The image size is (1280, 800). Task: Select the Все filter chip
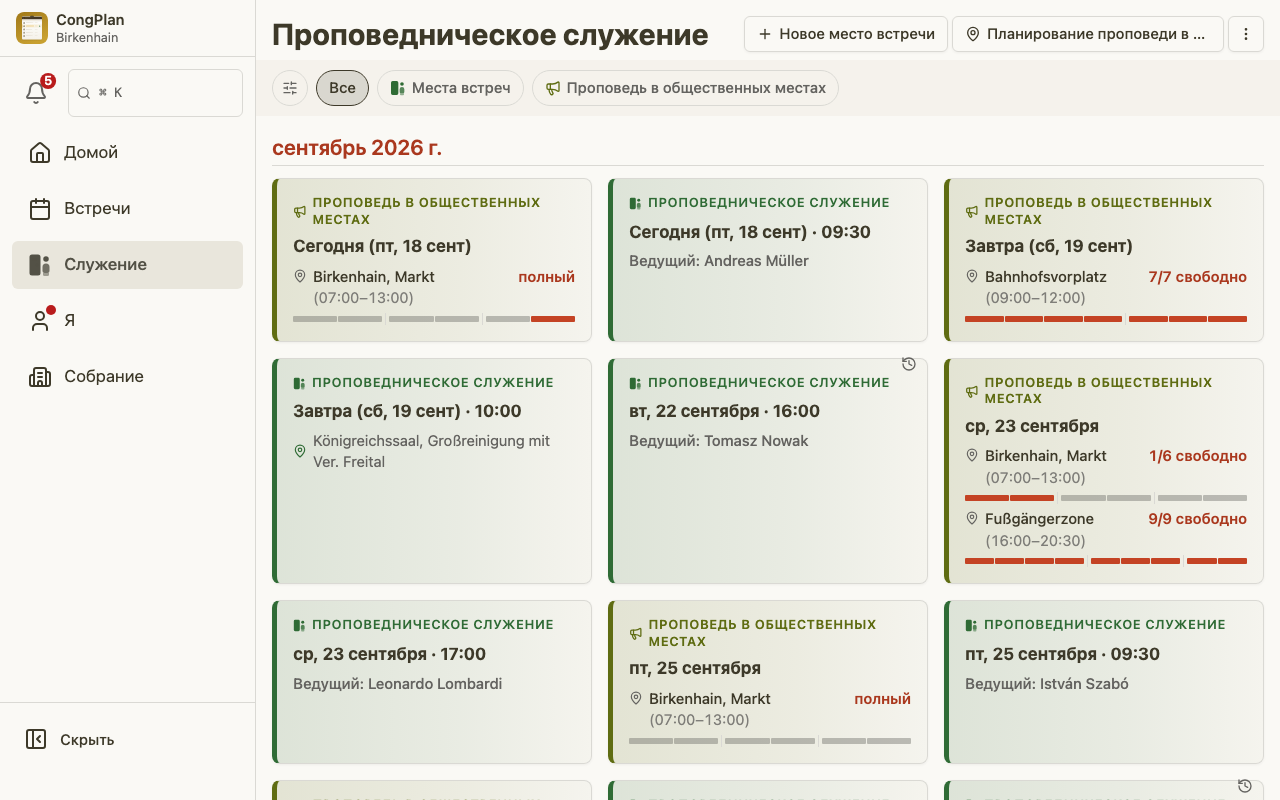point(342,88)
